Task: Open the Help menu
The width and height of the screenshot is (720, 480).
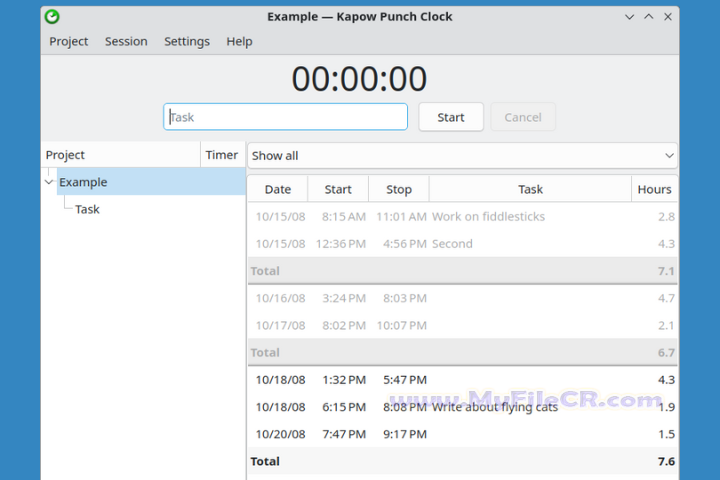Action: [x=239, y=41]
